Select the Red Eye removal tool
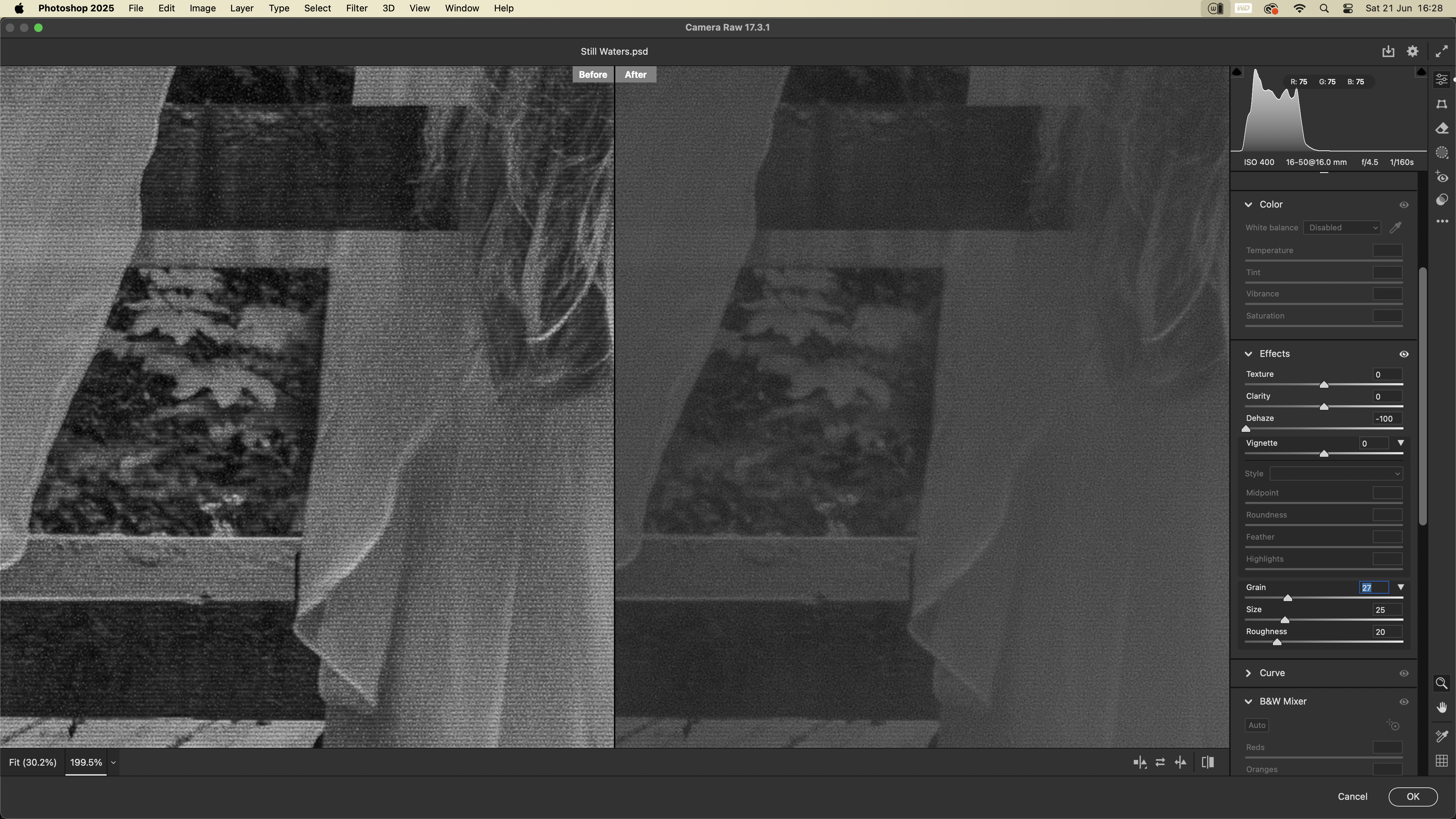1456x819 pixels. pyautogui.click(x=1442, y=177)
